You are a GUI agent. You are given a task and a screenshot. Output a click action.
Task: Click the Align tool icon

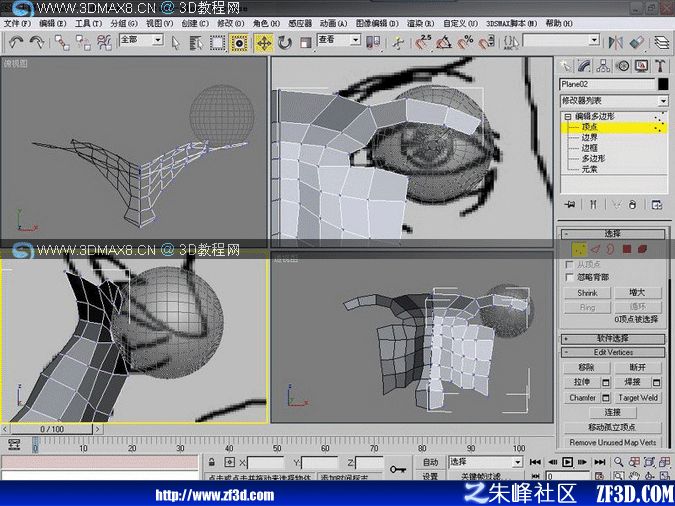pyautogui.click(x=637, y=42)
